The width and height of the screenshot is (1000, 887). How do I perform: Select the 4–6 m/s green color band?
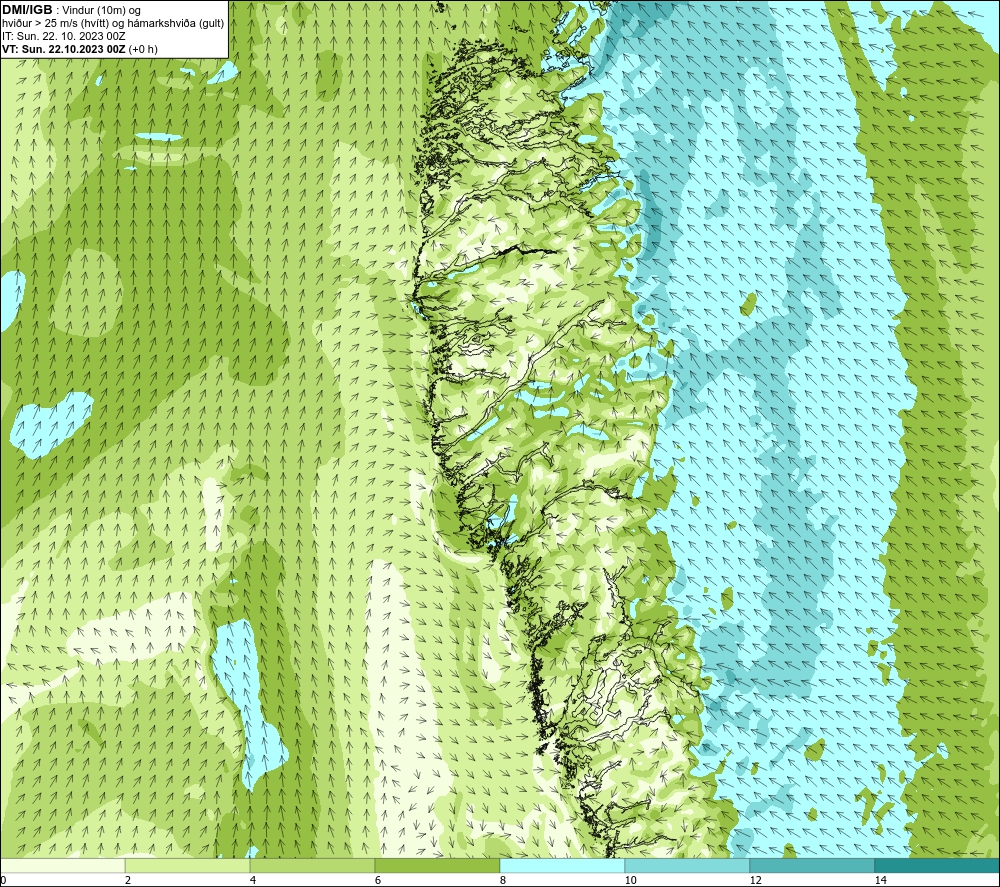point(312,865)
